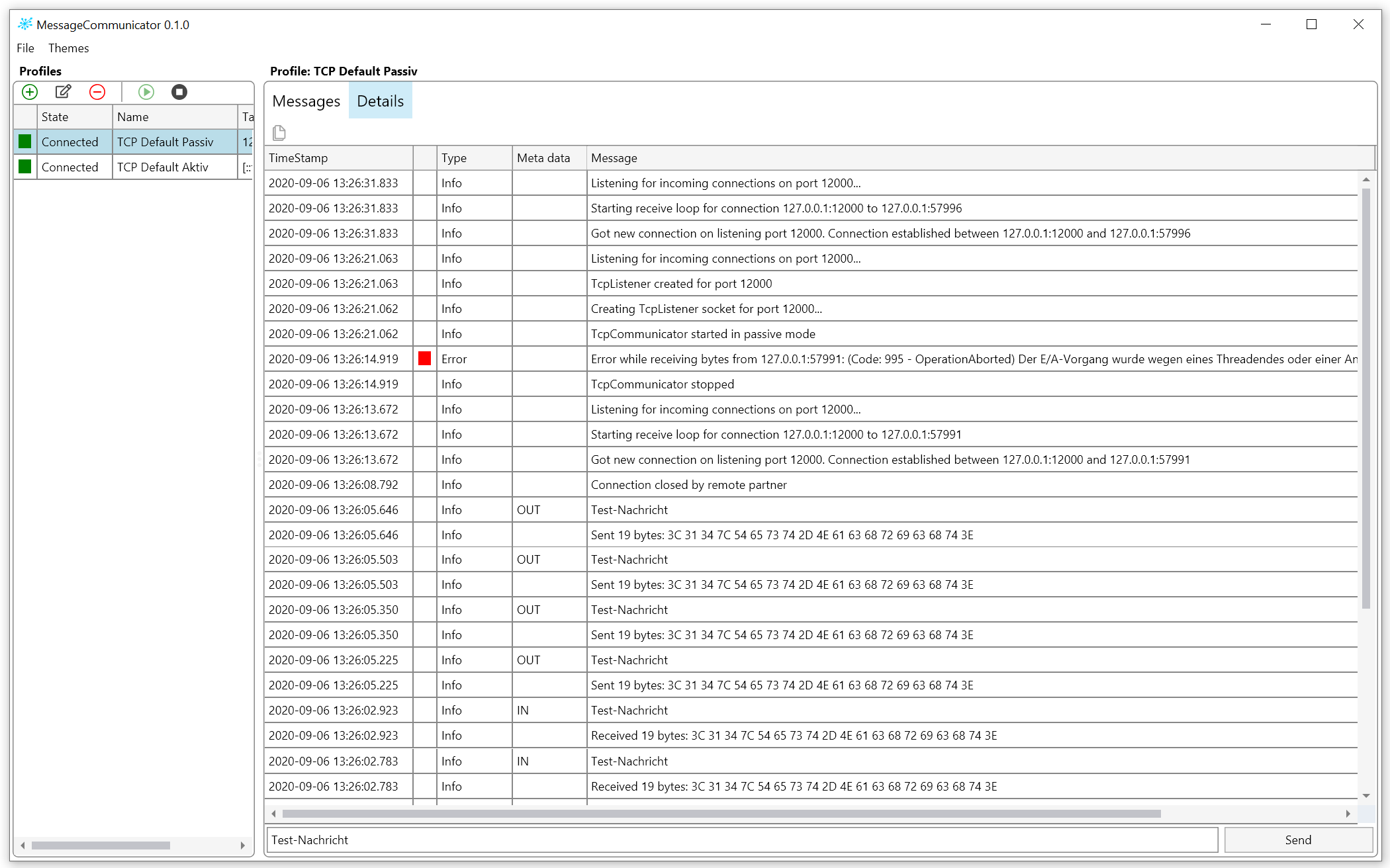Click the MessageCommunicator snowflake icon in the title bar
This screenshot has width=1390, height=868.
24,24
